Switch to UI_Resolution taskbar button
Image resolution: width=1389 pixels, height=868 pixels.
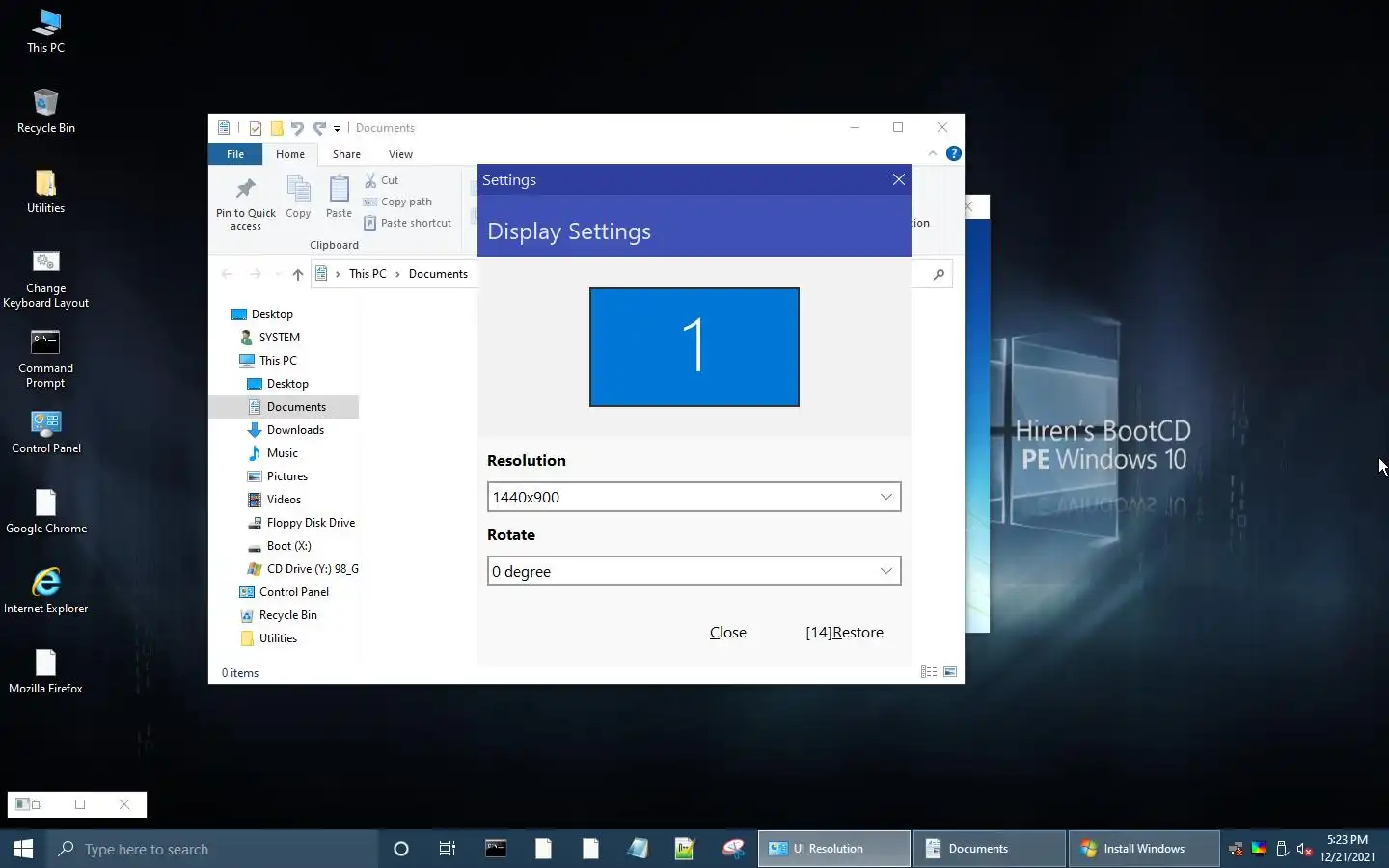tap(834, 849)
